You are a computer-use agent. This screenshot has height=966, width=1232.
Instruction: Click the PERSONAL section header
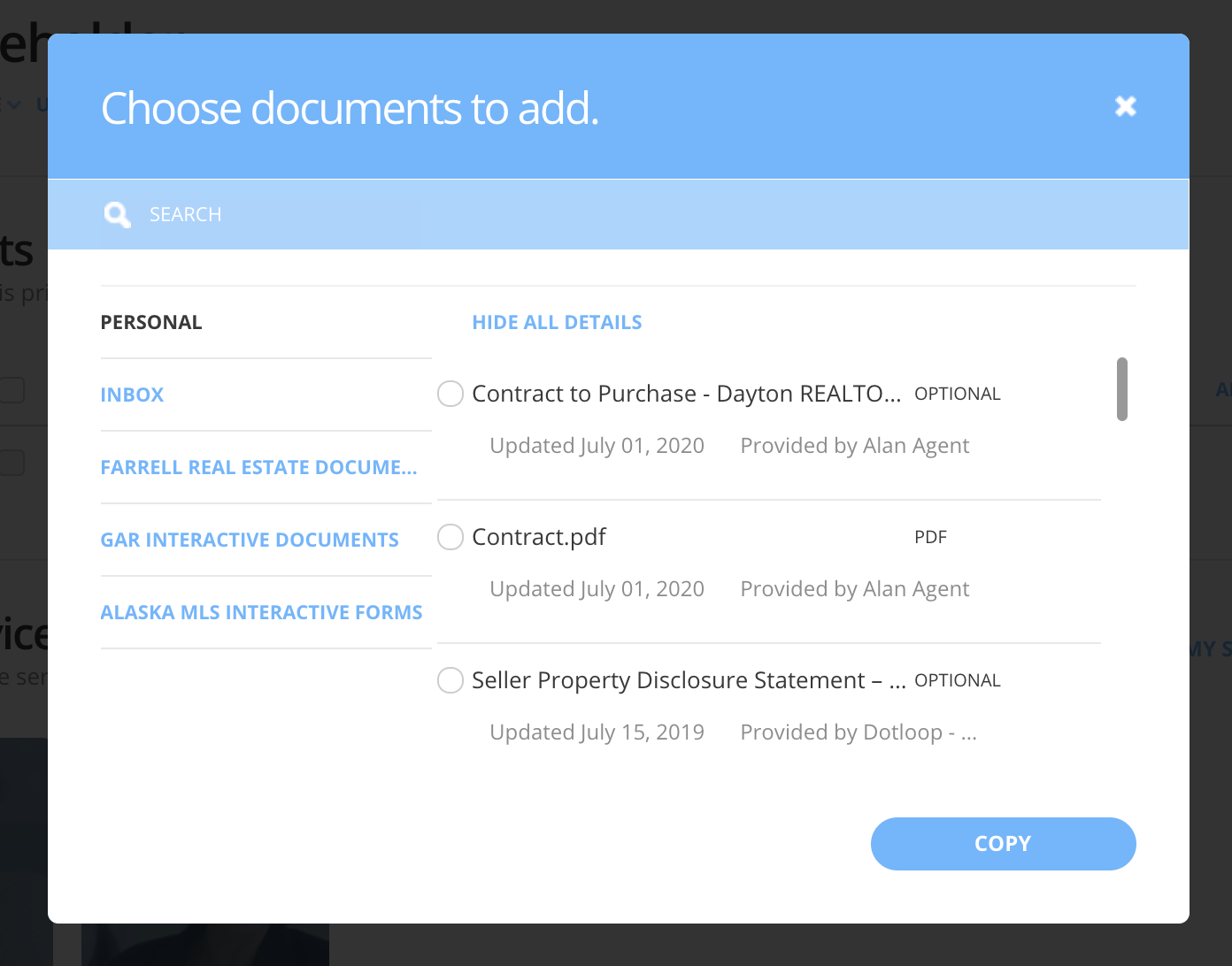[x=150, y=322]
